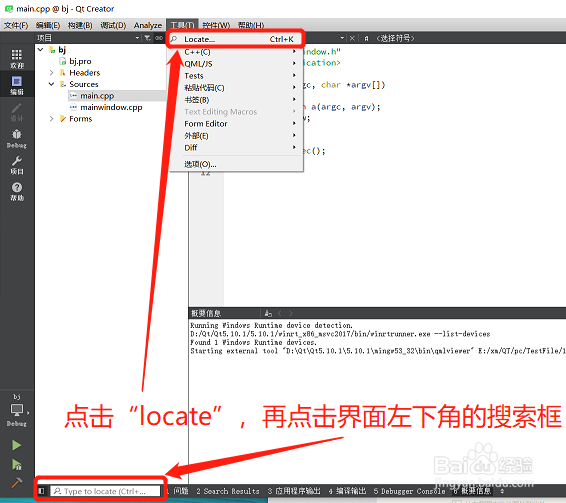Open the Form Editor submenu
Viewport: 566px width, 503px height.
[x=236, y=123]
